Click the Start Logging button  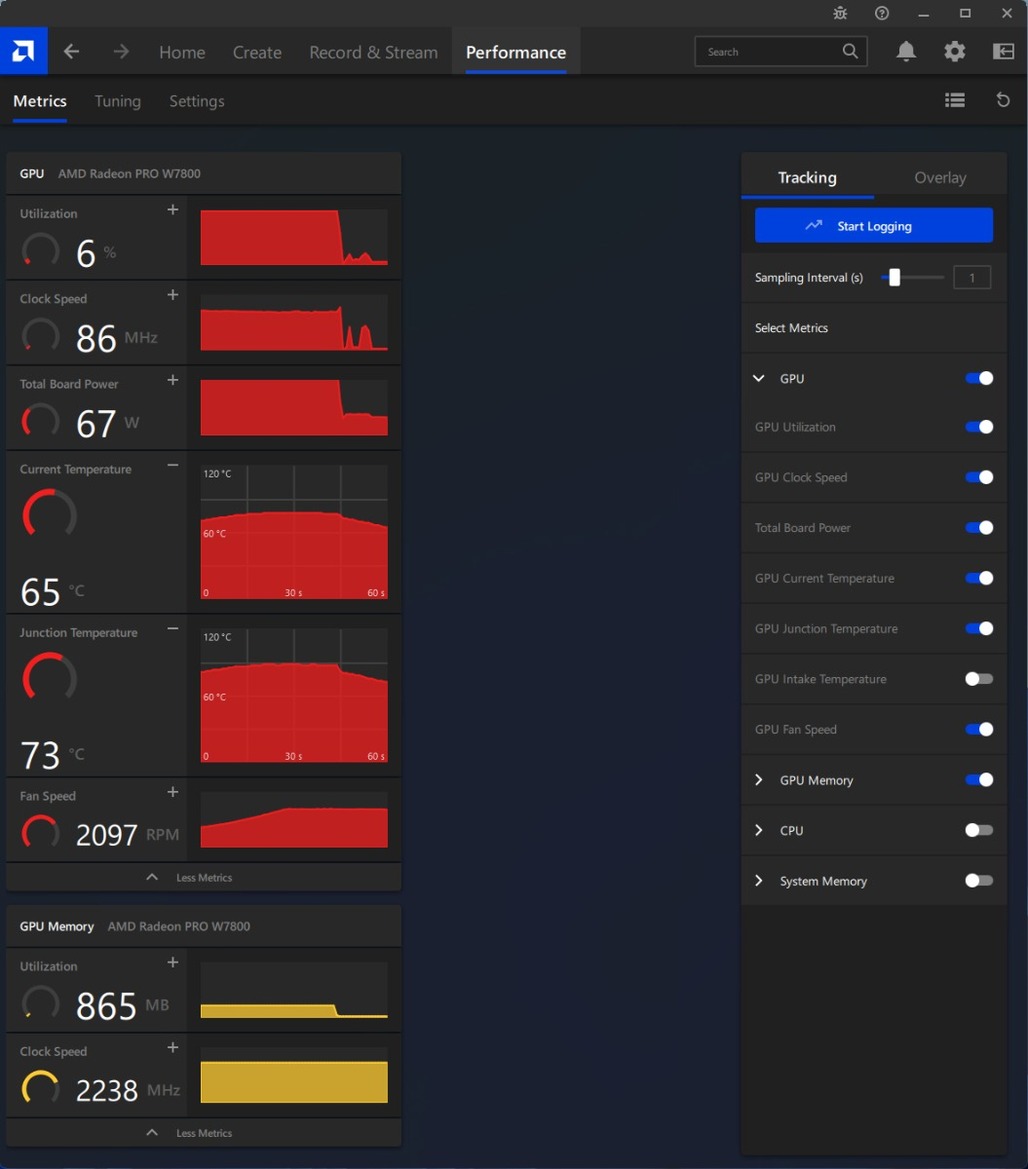[x=874, y=225]
